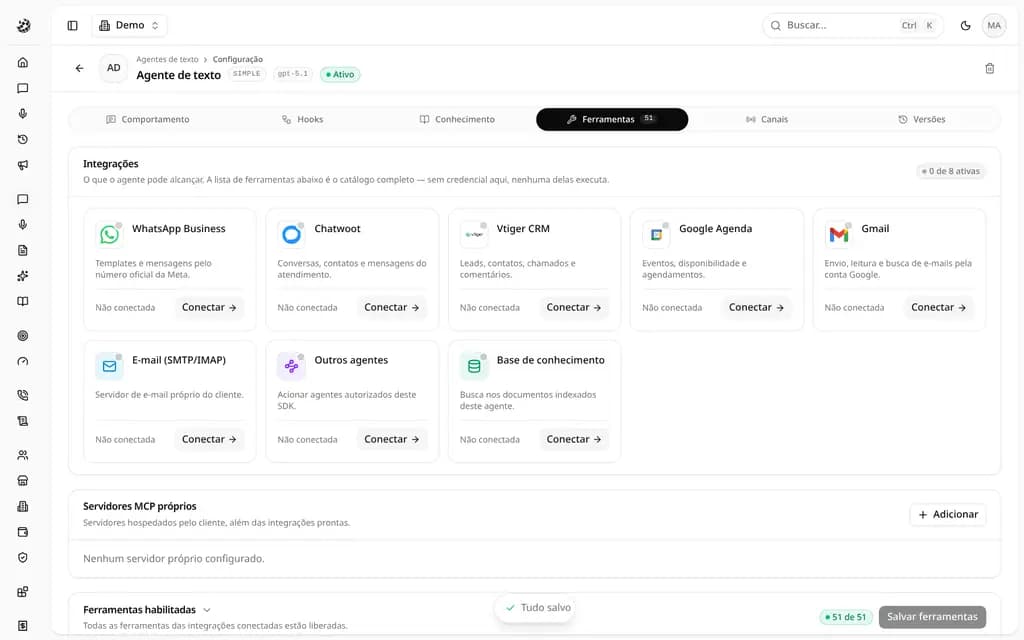Connect Vtiger CRM with Conectar
Viewport: 1024px width, 640px height.
tap(573, 308)
